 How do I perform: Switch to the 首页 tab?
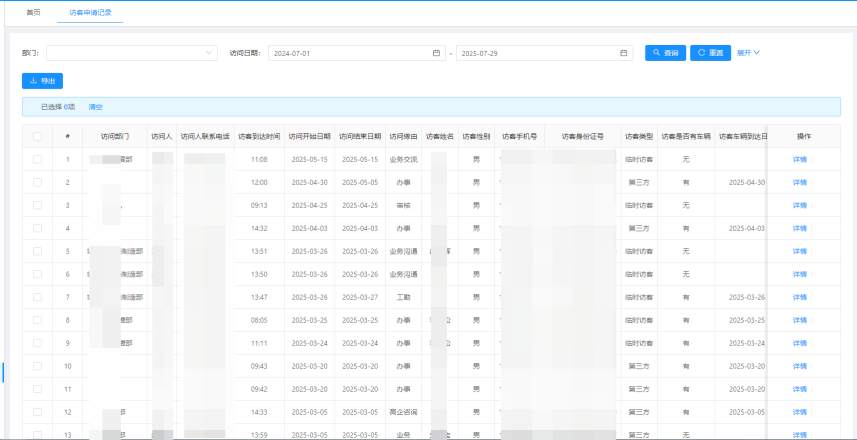click(33, 12)
